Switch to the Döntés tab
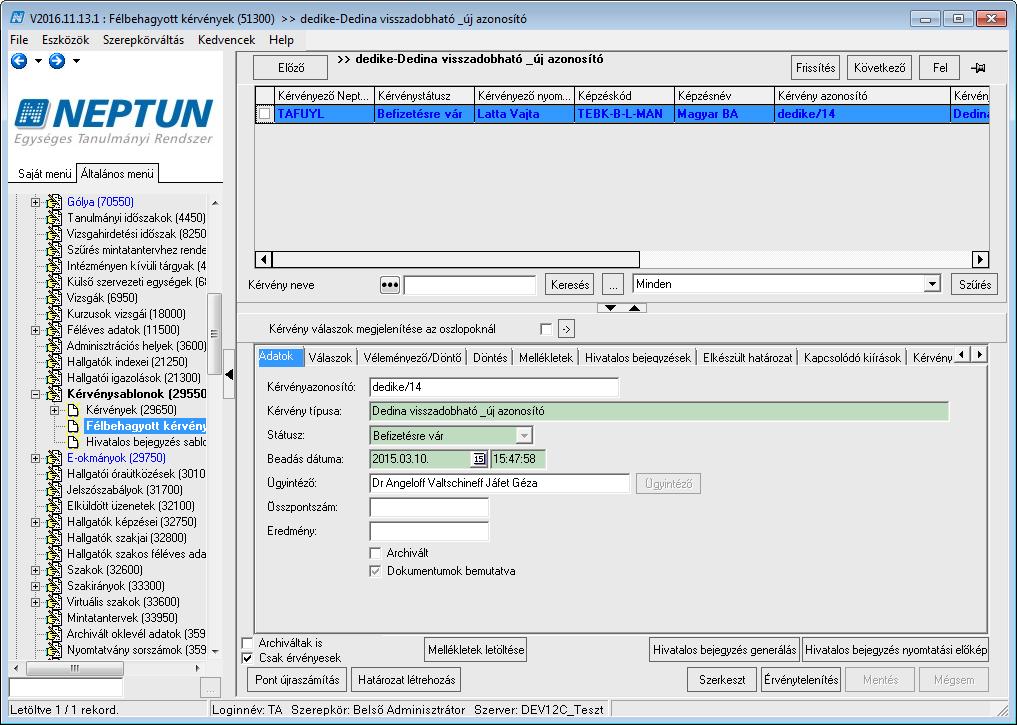 pyautogui.click(x=490, y=358)
